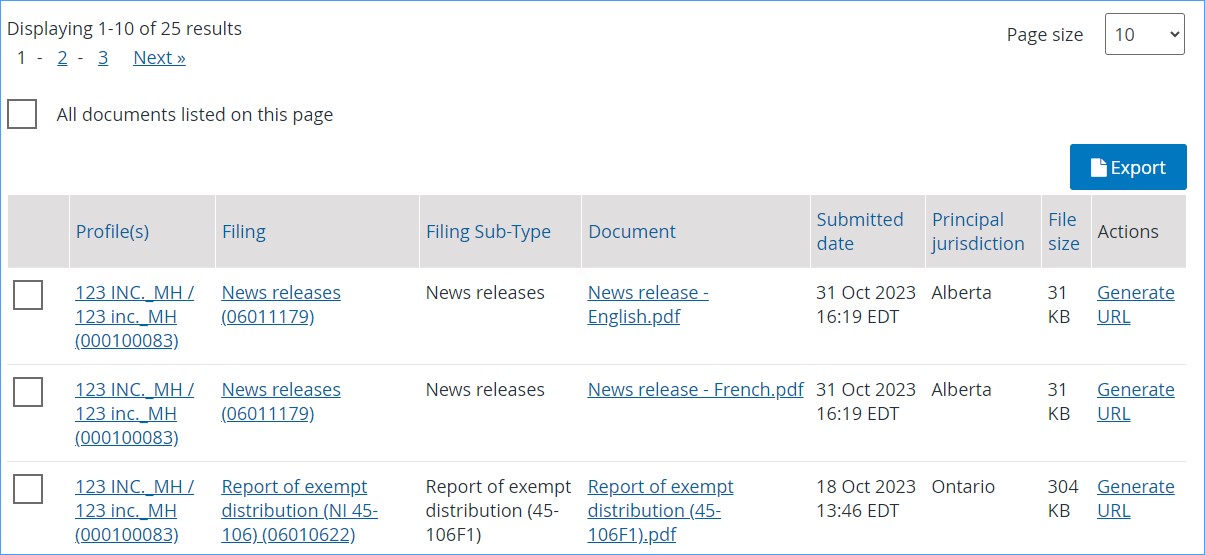Sort by Filing Sub-Type column header

click(x=488, y=231)
